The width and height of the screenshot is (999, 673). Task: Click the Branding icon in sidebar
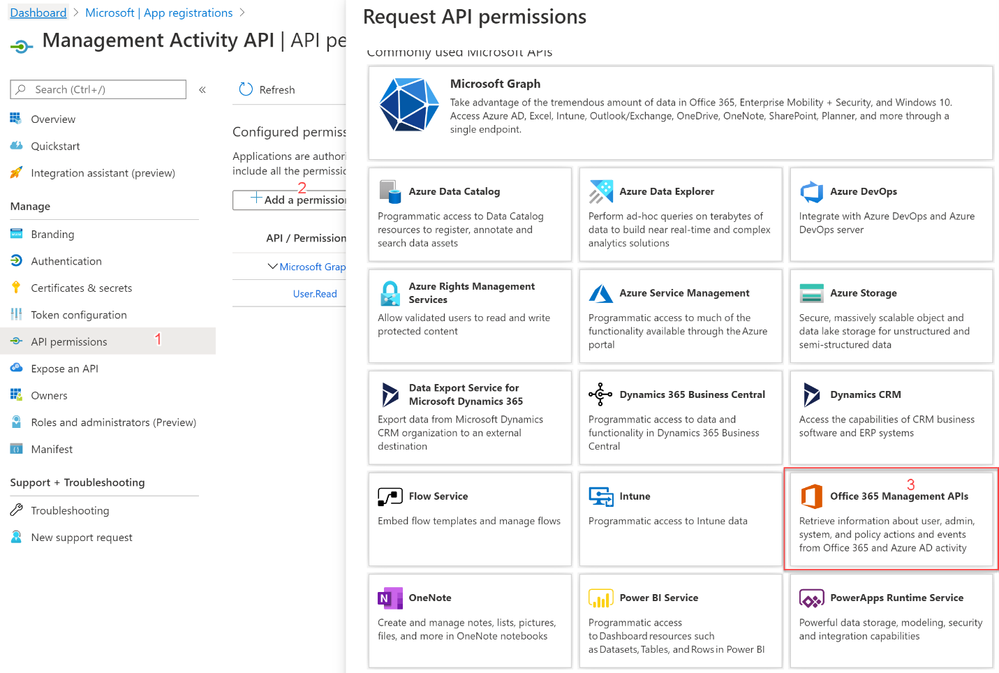pos(17,234)
